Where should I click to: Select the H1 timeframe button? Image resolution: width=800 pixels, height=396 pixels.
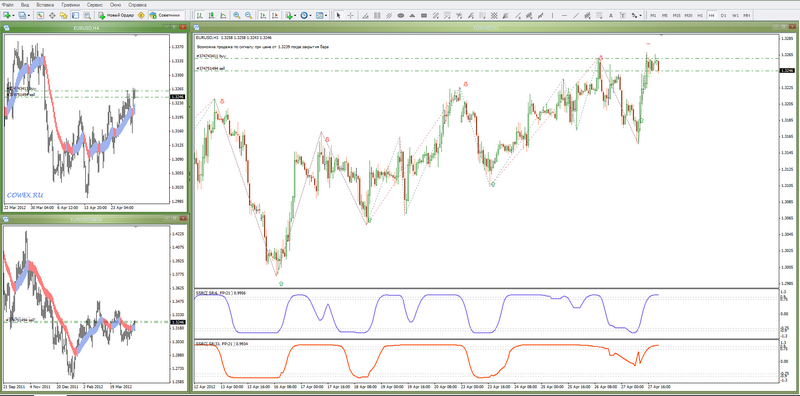click(x=700, y=15)
